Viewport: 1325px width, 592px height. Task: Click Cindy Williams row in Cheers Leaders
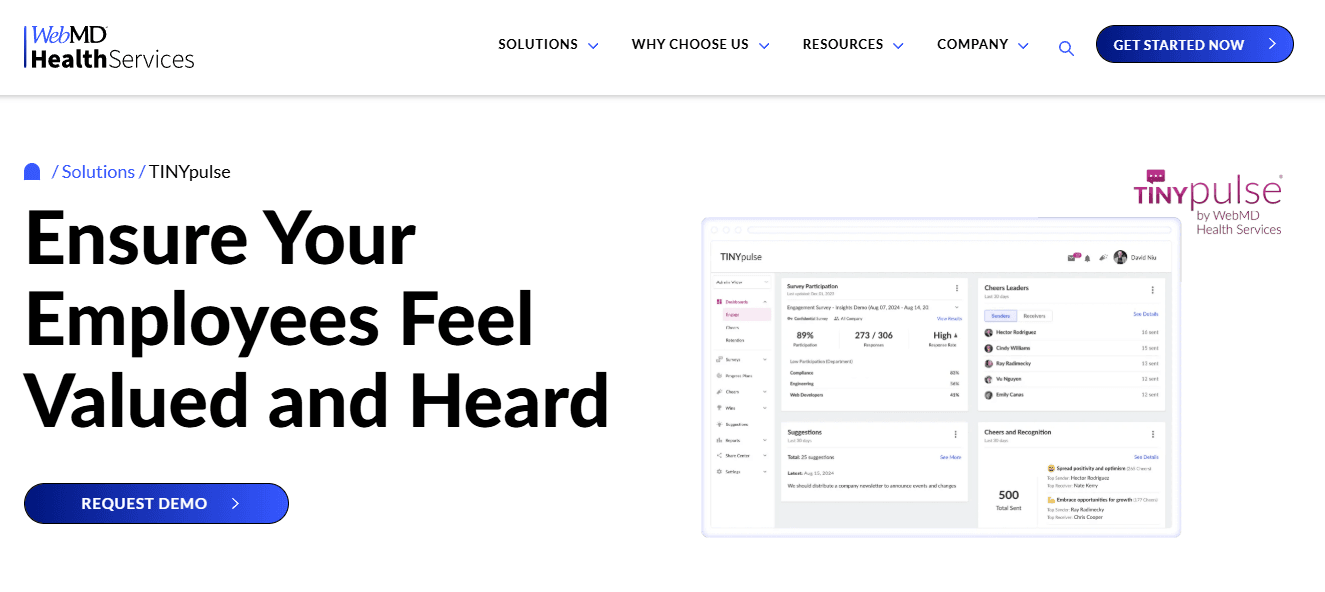[x=1071, y=348]
